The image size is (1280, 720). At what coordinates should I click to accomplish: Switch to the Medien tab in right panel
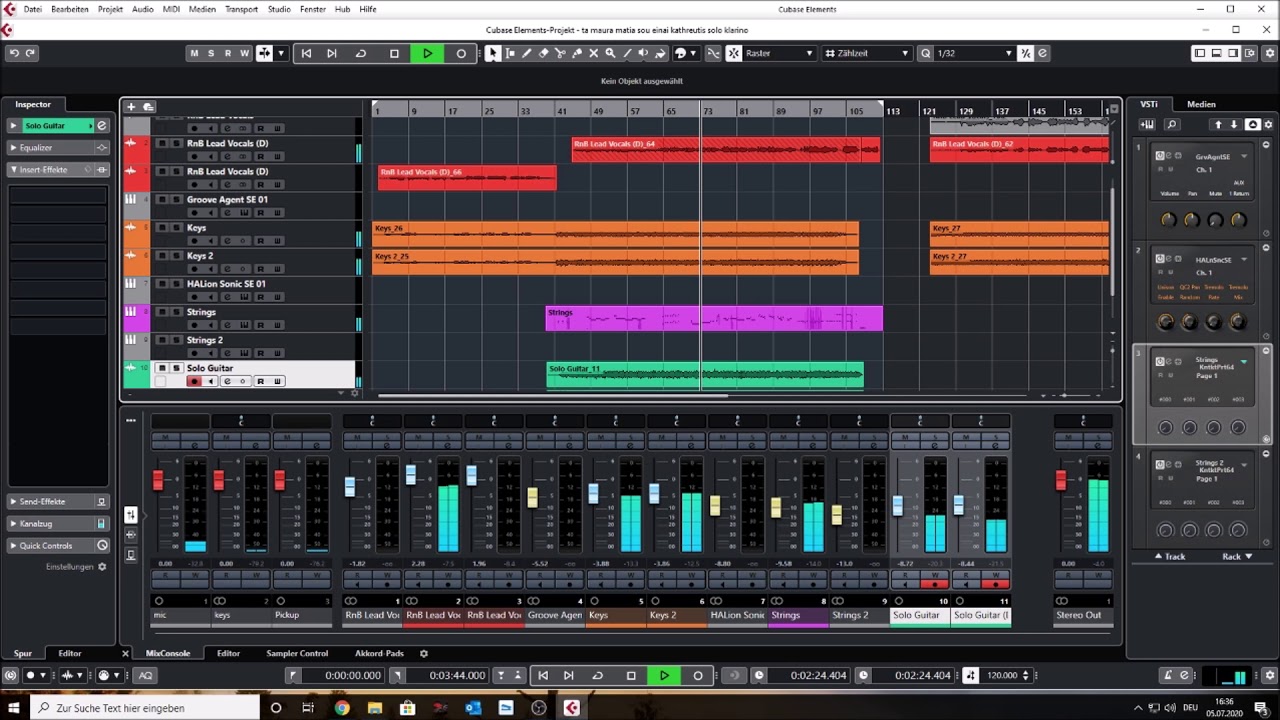tap(1201, 104)
